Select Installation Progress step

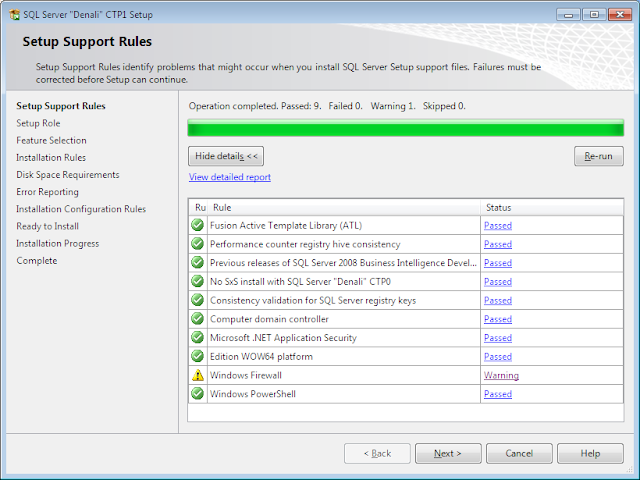(x=58, y=244)
